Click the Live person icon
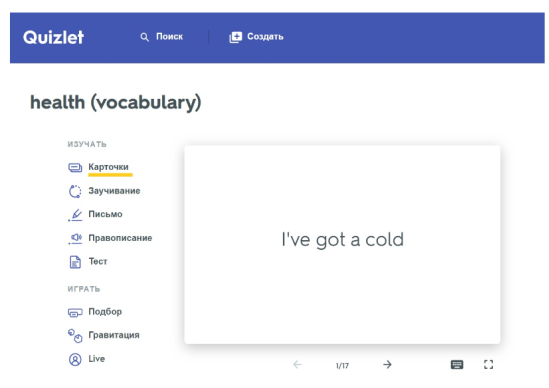The height and width of the screenshot is (388, 549). (x=75, y=359)
